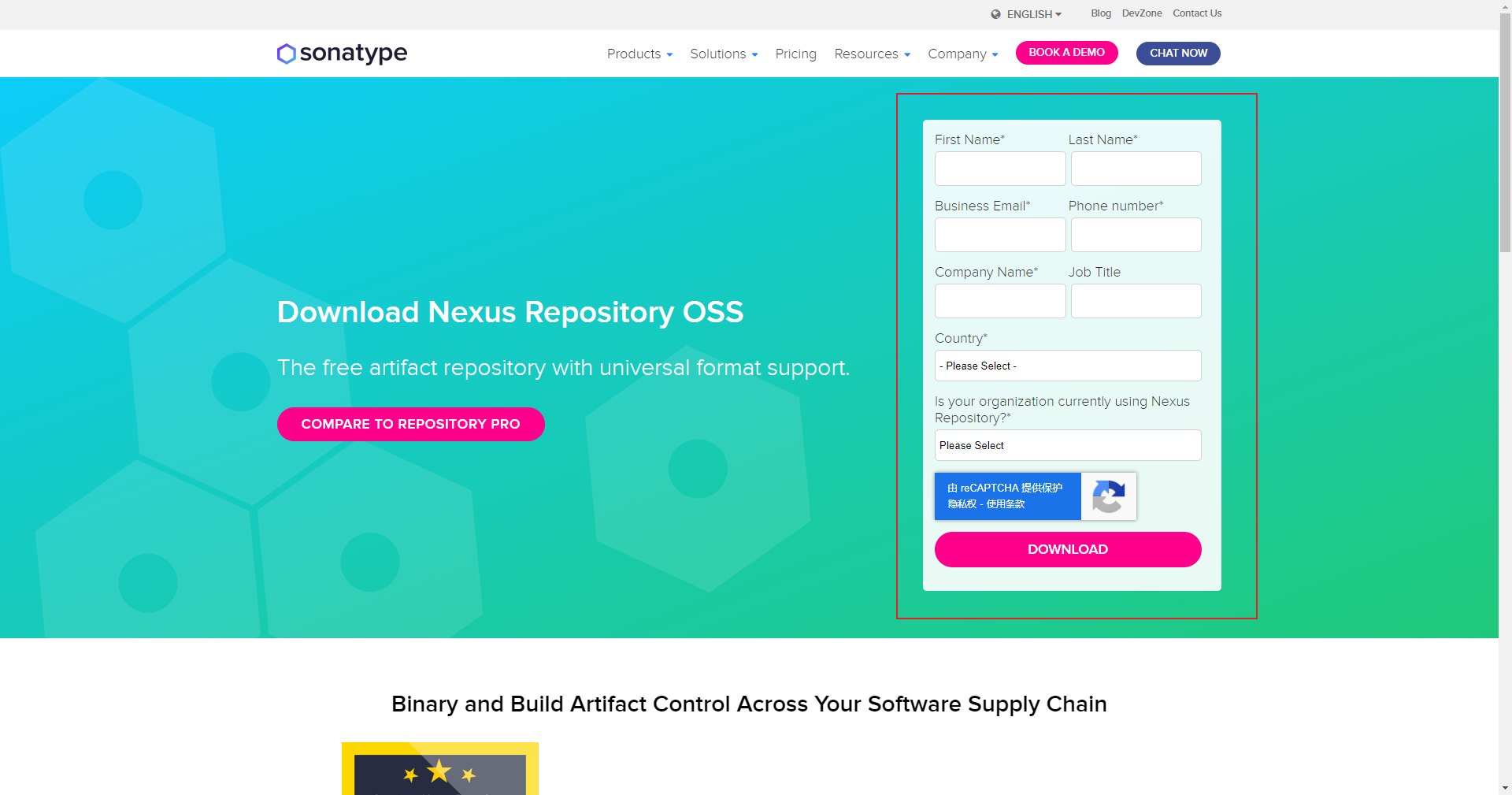Expand the Resources menu
The width and height of the screenshot is (1512, 795).
click(872, 54)
